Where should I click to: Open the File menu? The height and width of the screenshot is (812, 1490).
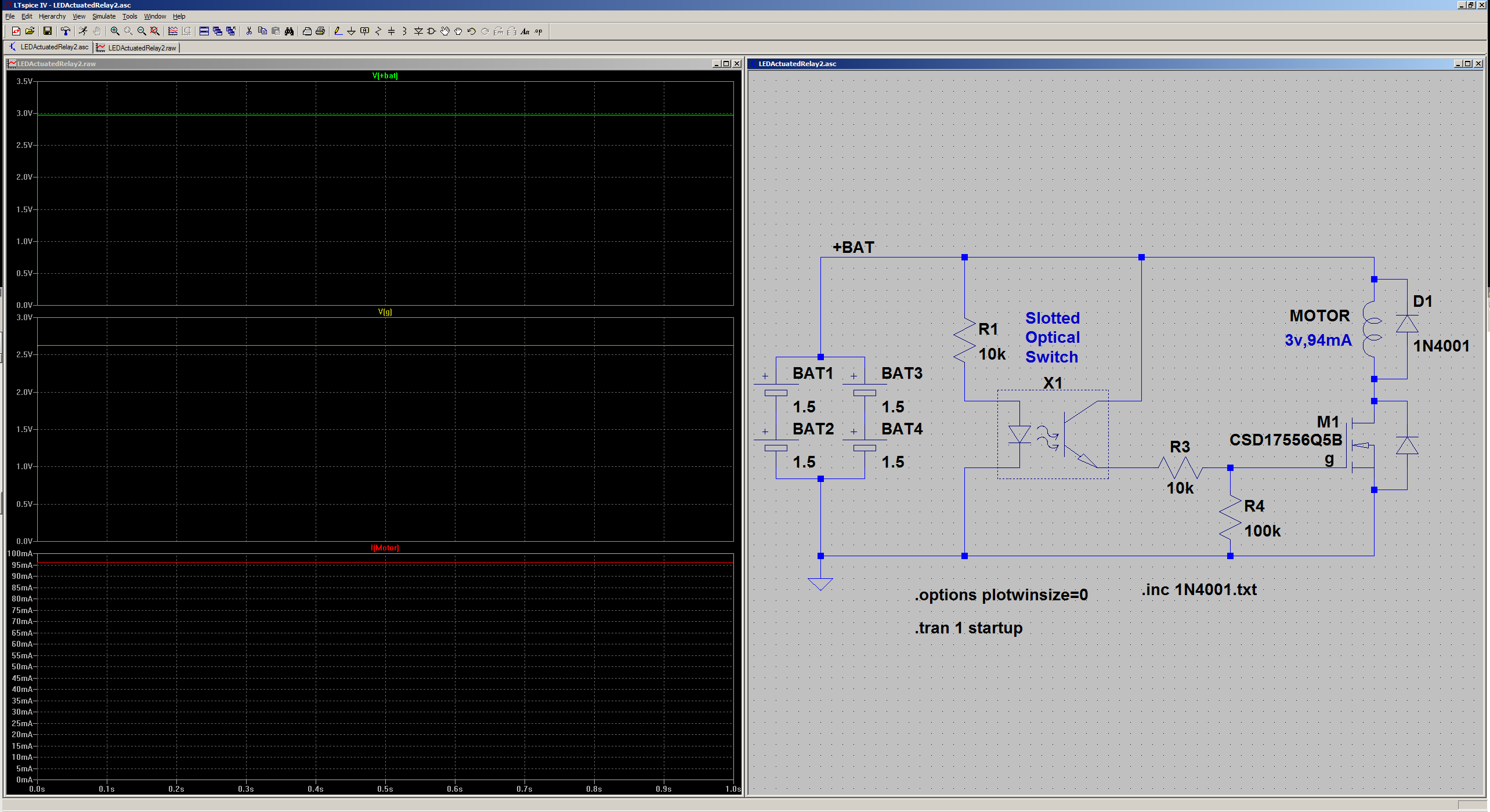10,16
